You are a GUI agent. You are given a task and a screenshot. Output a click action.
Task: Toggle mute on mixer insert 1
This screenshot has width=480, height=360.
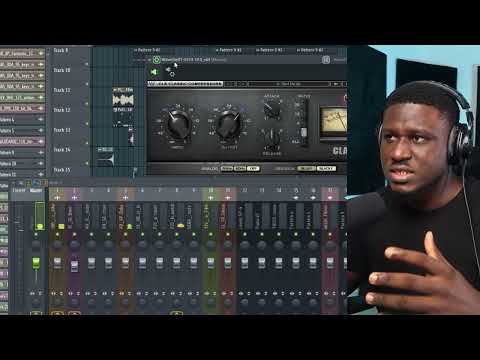click(x=57, y=235)
